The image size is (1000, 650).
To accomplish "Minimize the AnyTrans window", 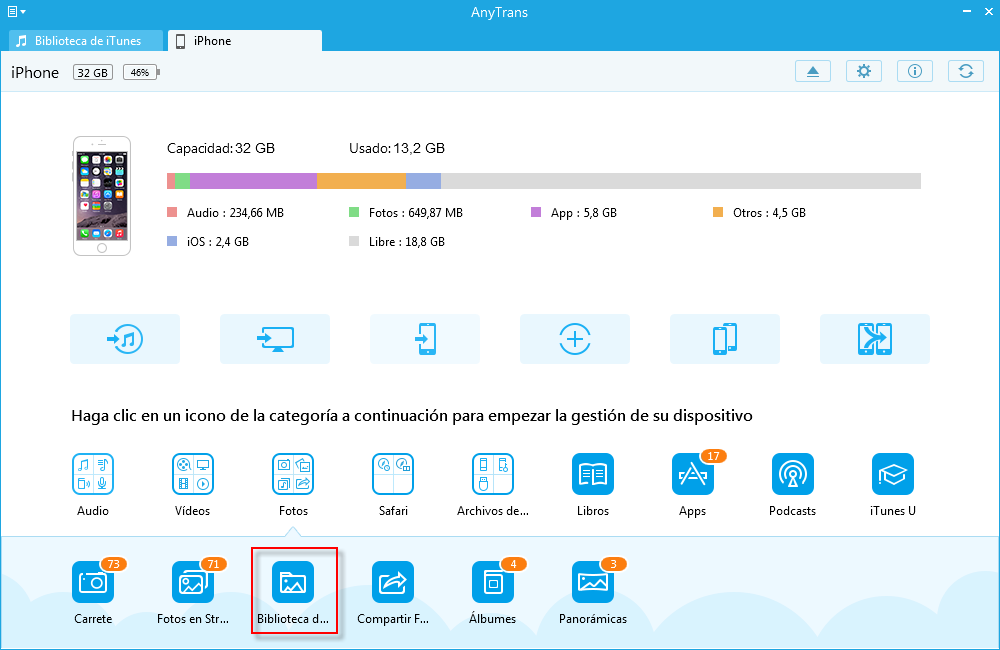I will point(967,11).
